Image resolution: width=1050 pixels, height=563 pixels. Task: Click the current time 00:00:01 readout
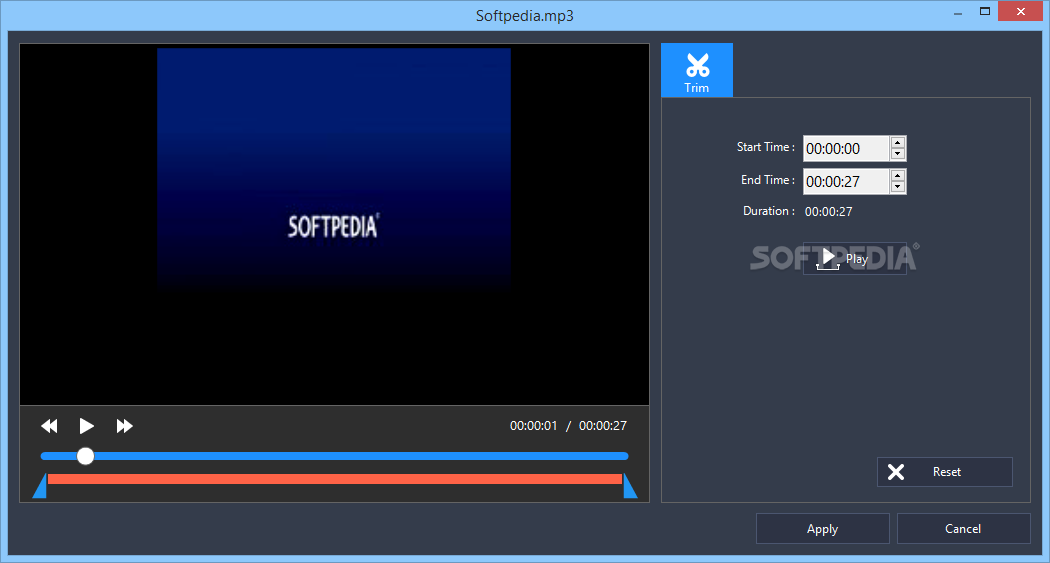tap(533, 426)
